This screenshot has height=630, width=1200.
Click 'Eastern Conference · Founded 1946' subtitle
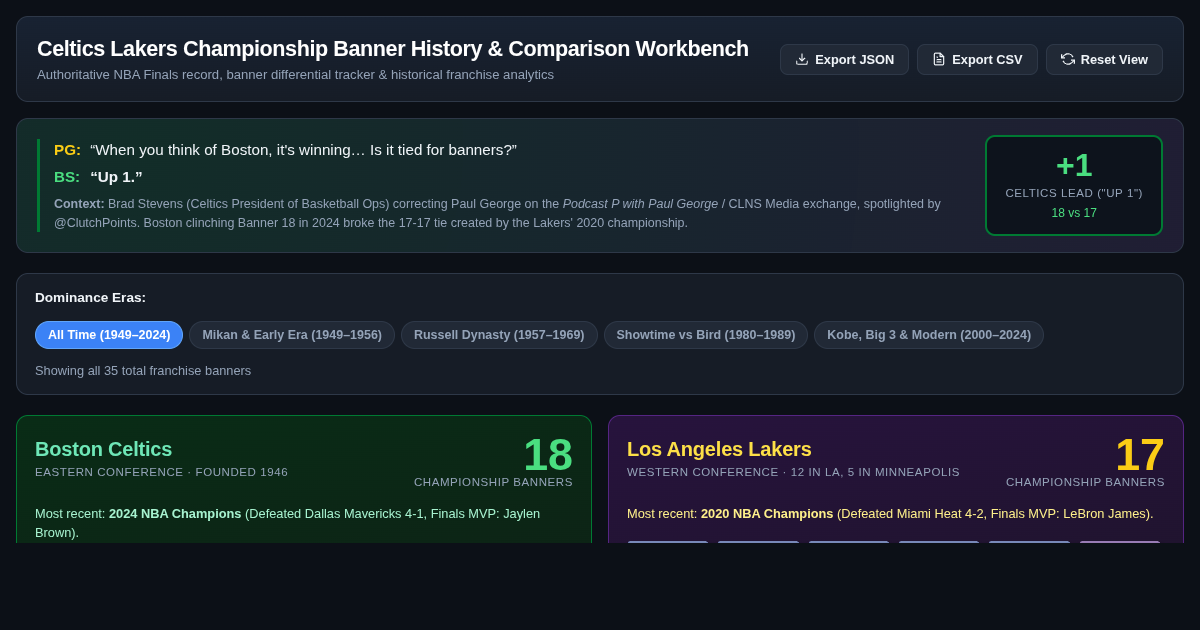161,472
